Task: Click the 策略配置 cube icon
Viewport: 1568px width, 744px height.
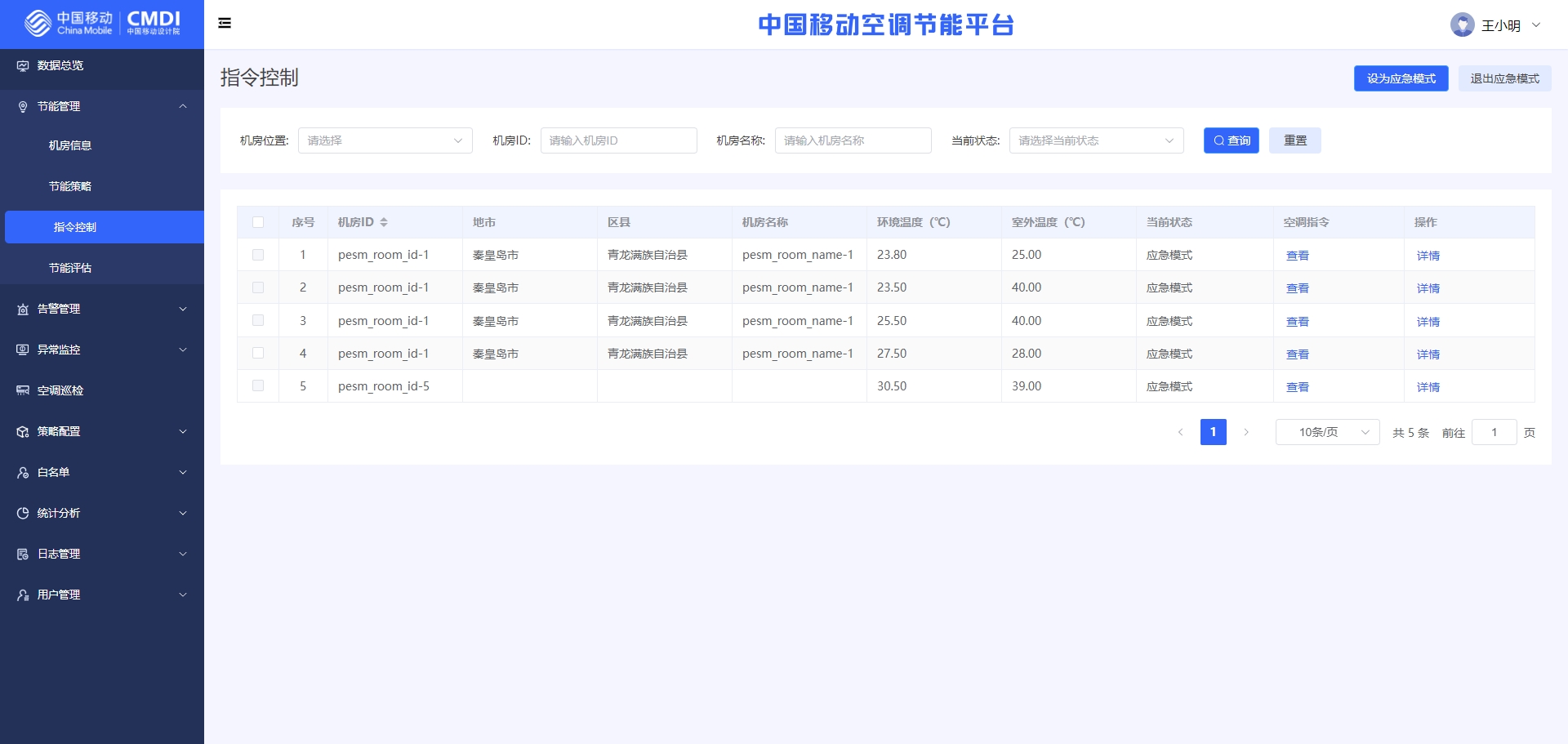Action: (23, 431)
